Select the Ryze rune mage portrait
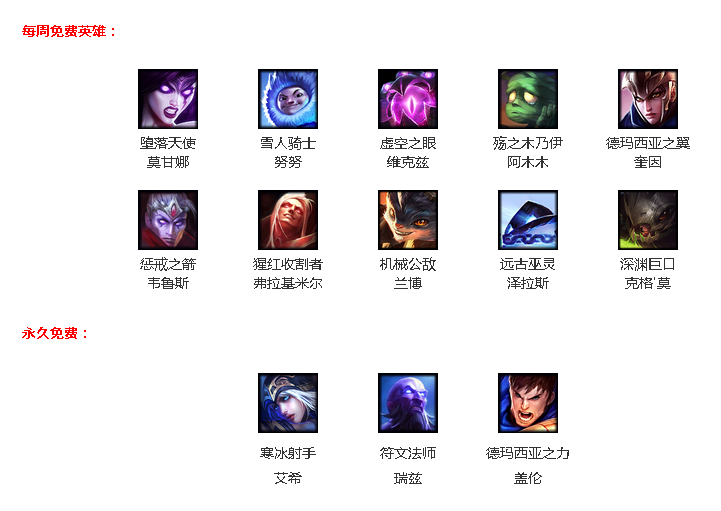 408,403
